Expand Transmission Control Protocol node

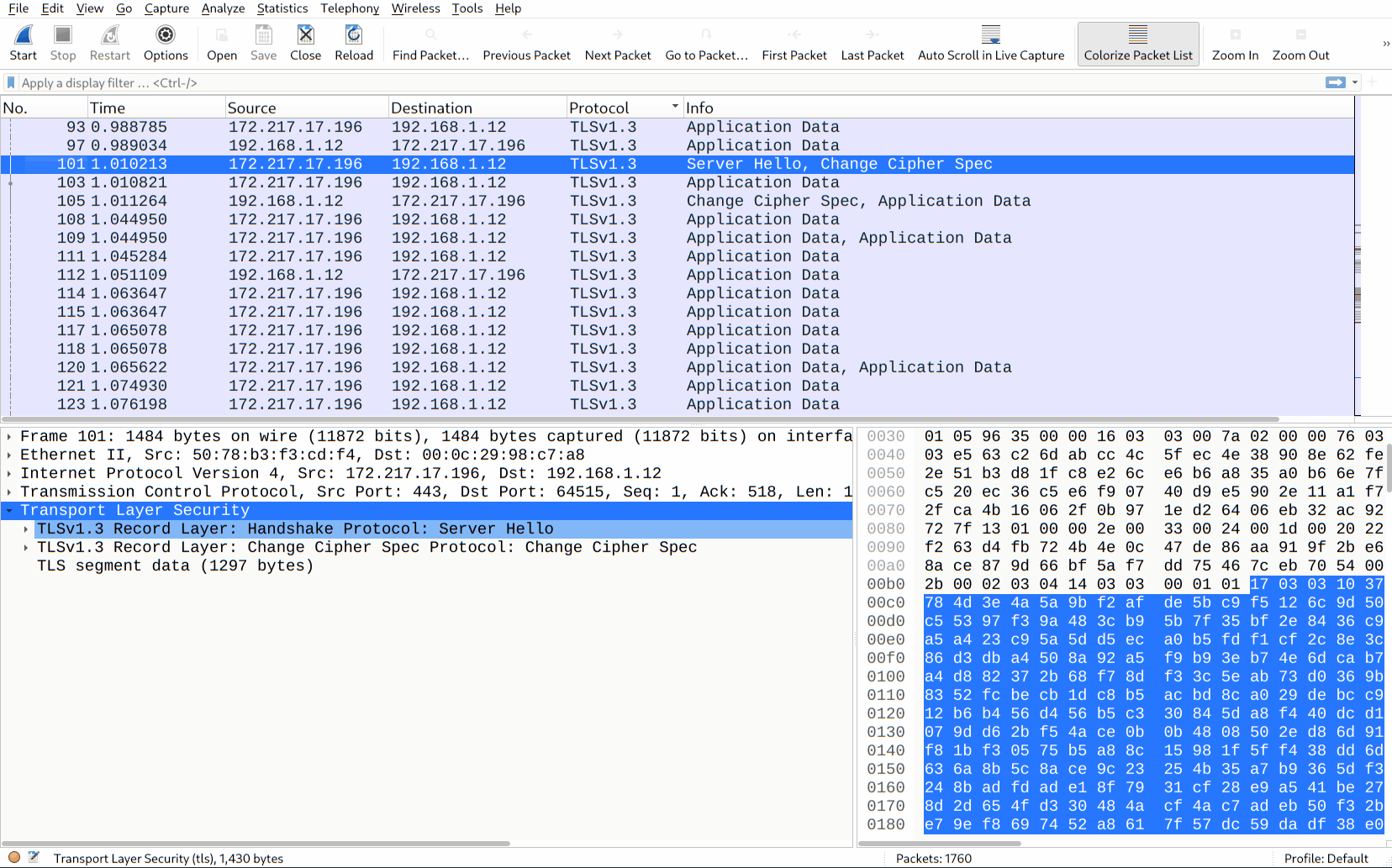pyautogui.click(x=9, y=492)
